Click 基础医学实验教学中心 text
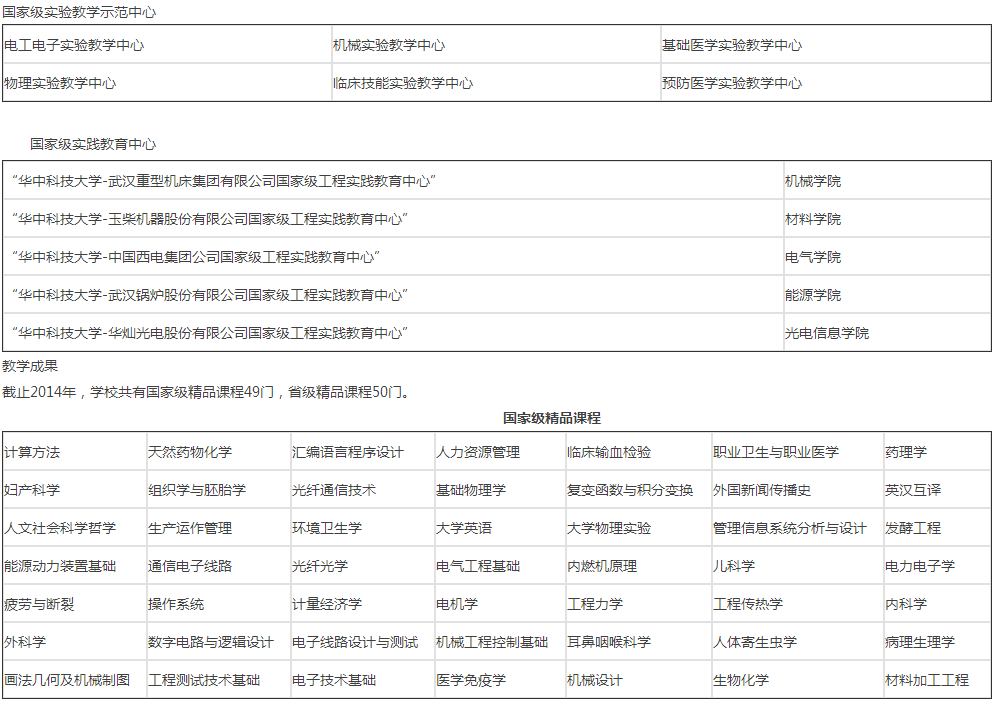Screen dimensions: 996x703 point(732,45)
